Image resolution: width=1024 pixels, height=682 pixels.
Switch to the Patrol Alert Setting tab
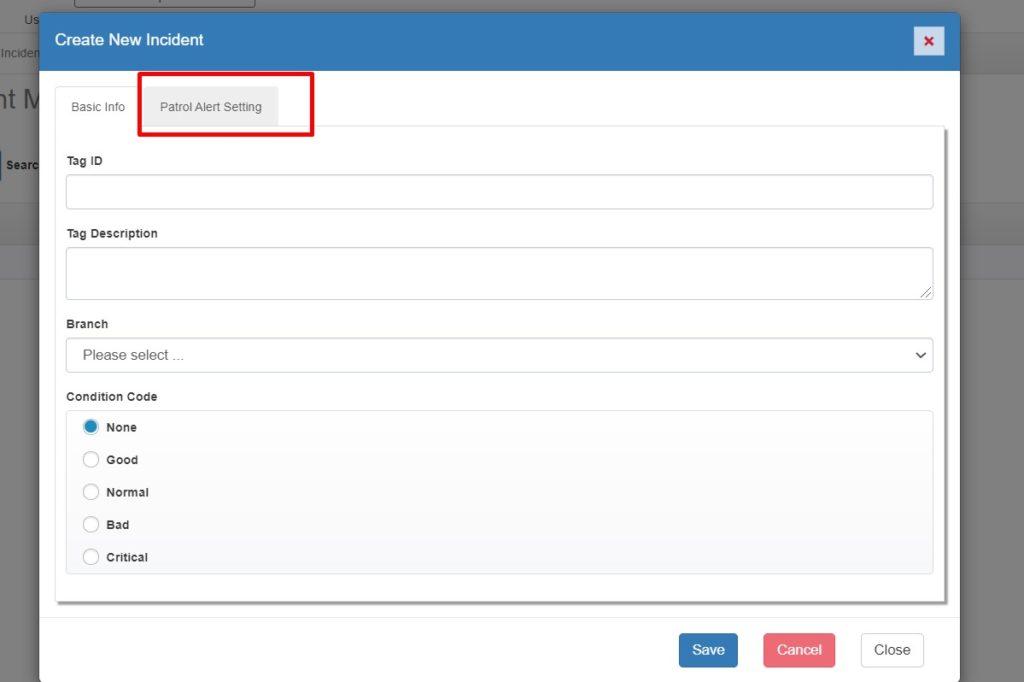pos(211,107)
